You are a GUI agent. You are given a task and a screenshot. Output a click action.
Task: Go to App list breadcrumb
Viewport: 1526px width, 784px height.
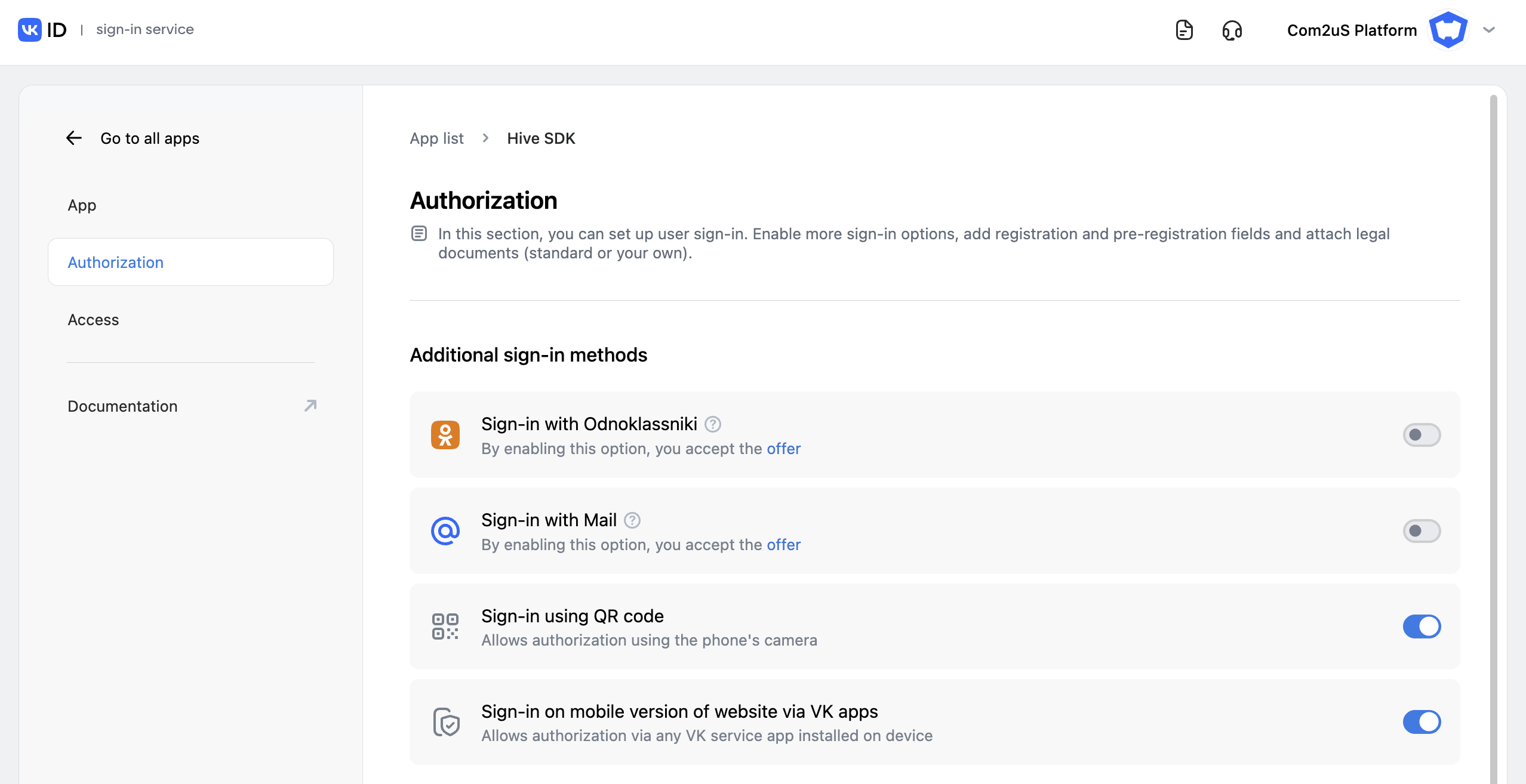click(436, 138)
